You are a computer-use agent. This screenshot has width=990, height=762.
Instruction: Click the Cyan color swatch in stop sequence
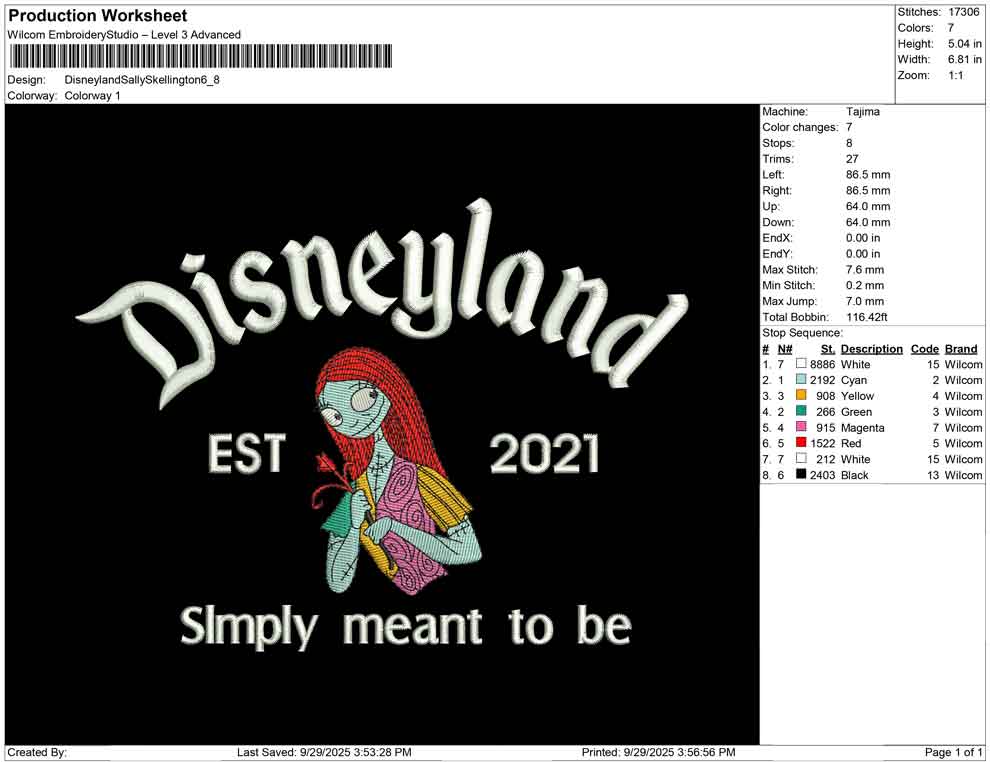[x=801, y=381]
